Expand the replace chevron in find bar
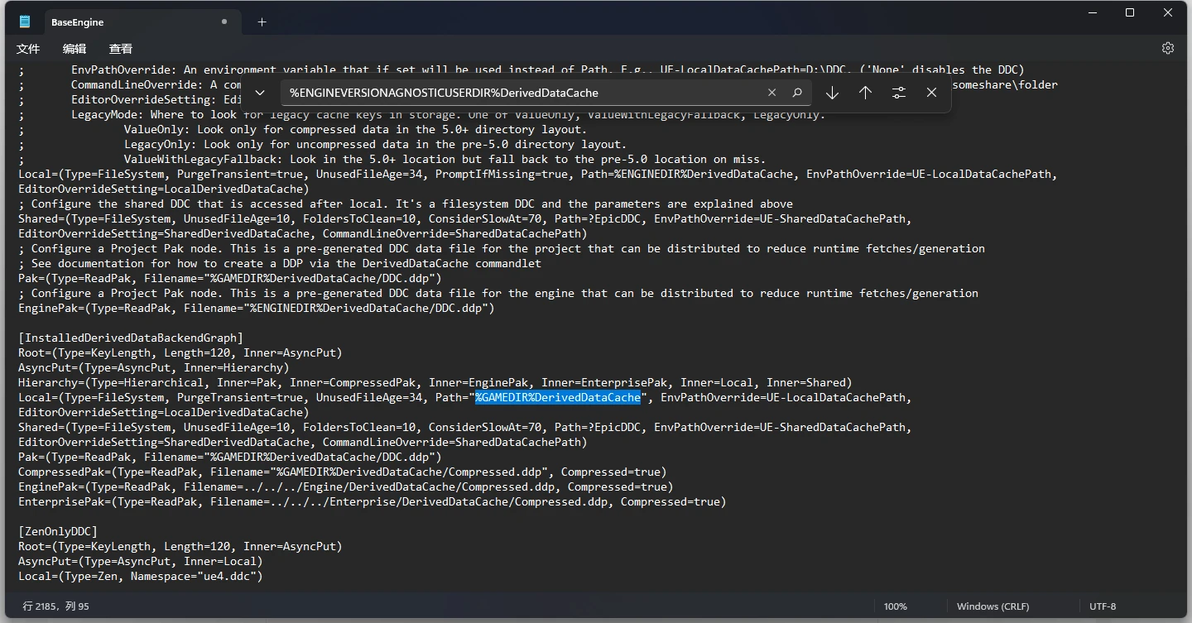 [260, 93]
